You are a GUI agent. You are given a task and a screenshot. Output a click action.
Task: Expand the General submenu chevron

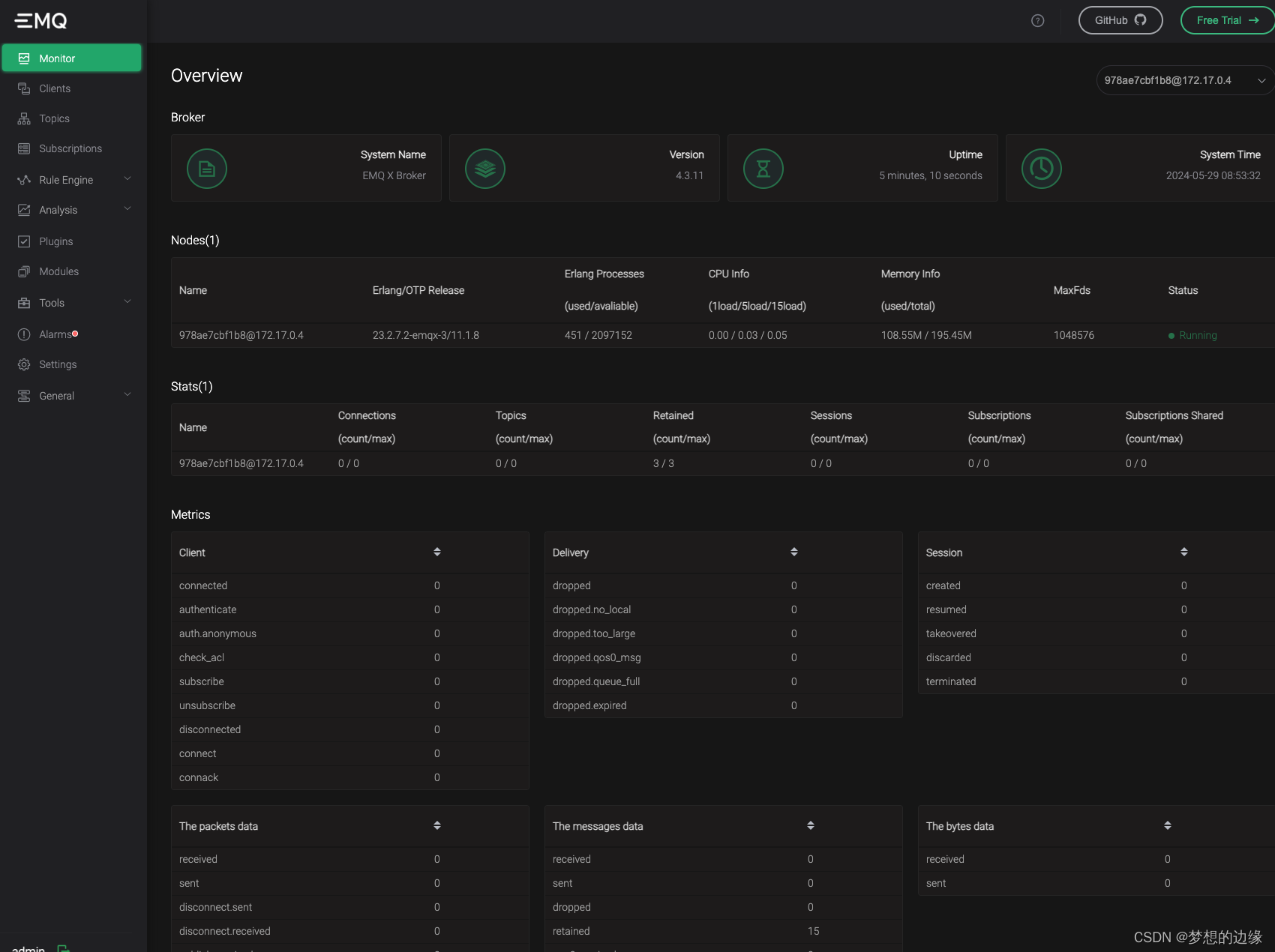click(x=127, y=395)
